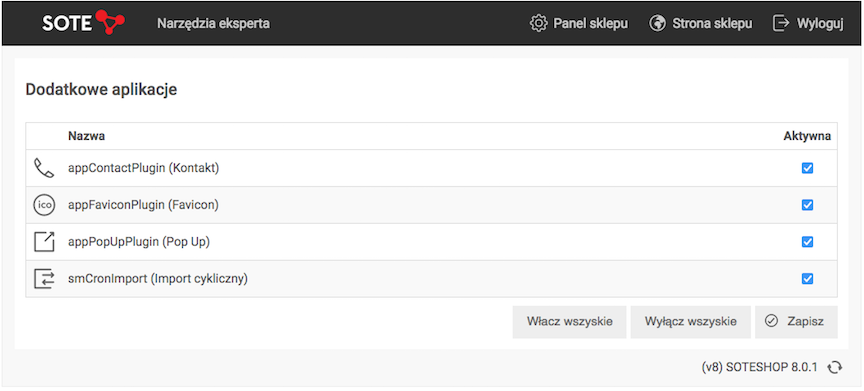This screenshot has height=391, width=864.
Task: Click the phone icon for appContactPlugin
Action: click(x=44, y=168)
